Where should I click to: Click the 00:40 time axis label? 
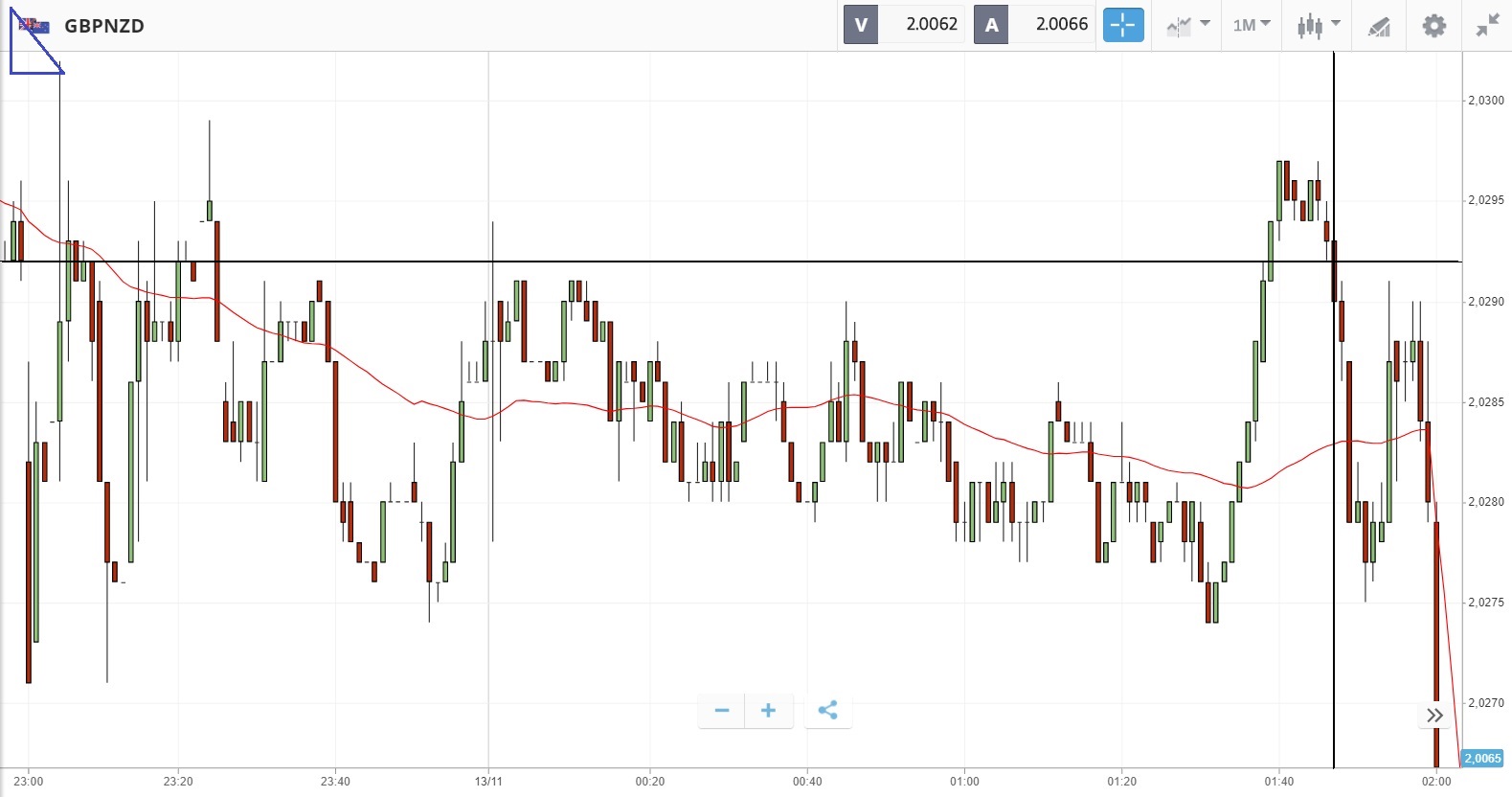point(807,782)
